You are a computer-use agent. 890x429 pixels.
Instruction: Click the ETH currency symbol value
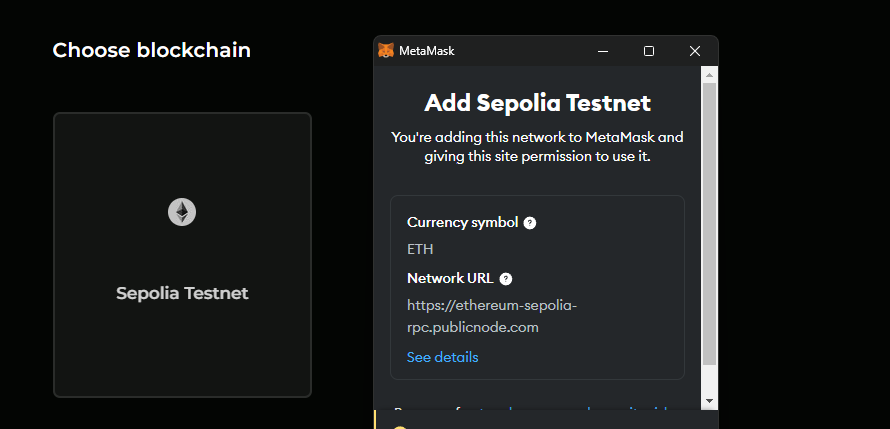(x=420, y=249)
